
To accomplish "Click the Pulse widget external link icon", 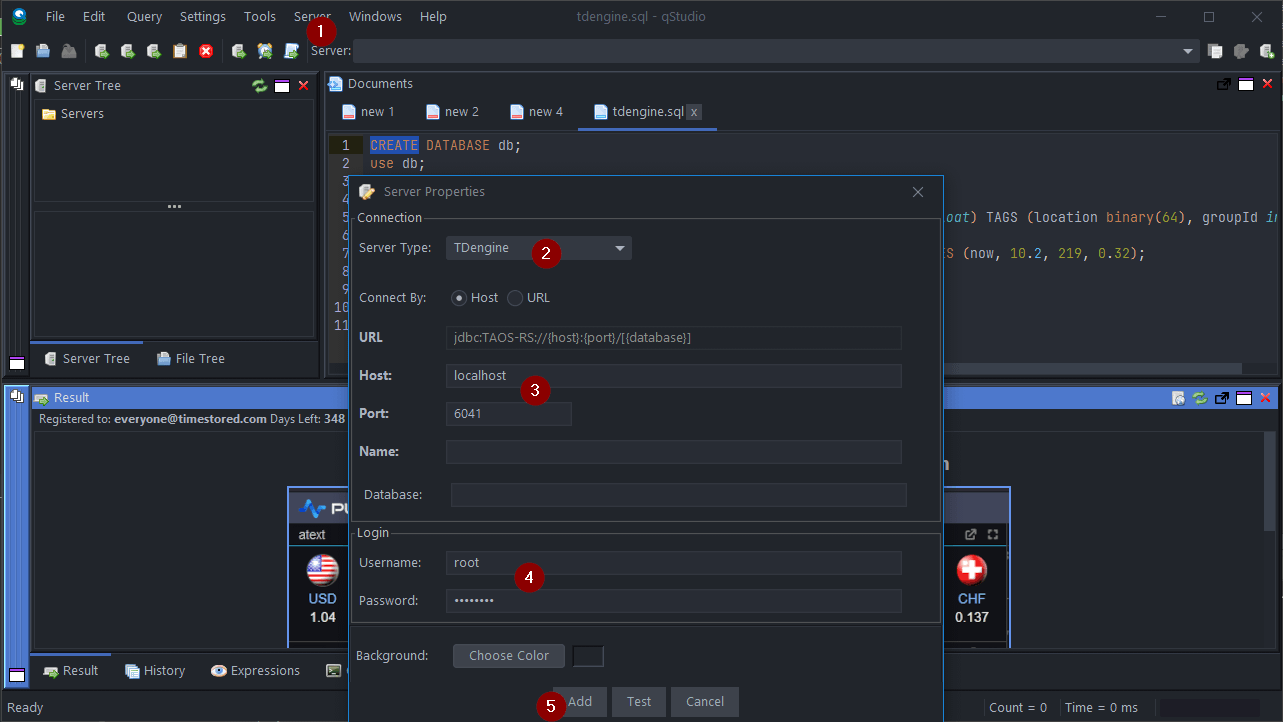I will tap(970, 535).
